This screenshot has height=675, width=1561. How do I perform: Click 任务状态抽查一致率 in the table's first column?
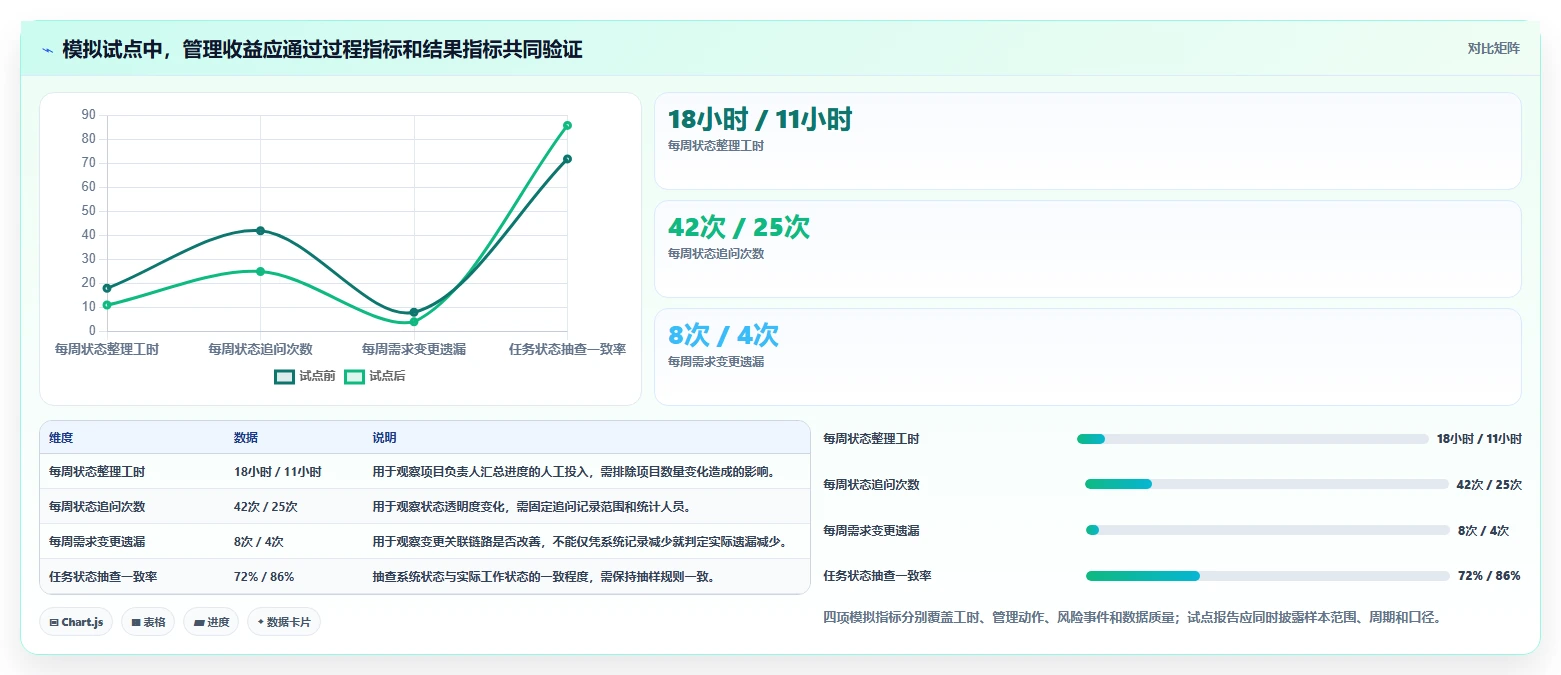pyautogui.click(x=103, y=577)
